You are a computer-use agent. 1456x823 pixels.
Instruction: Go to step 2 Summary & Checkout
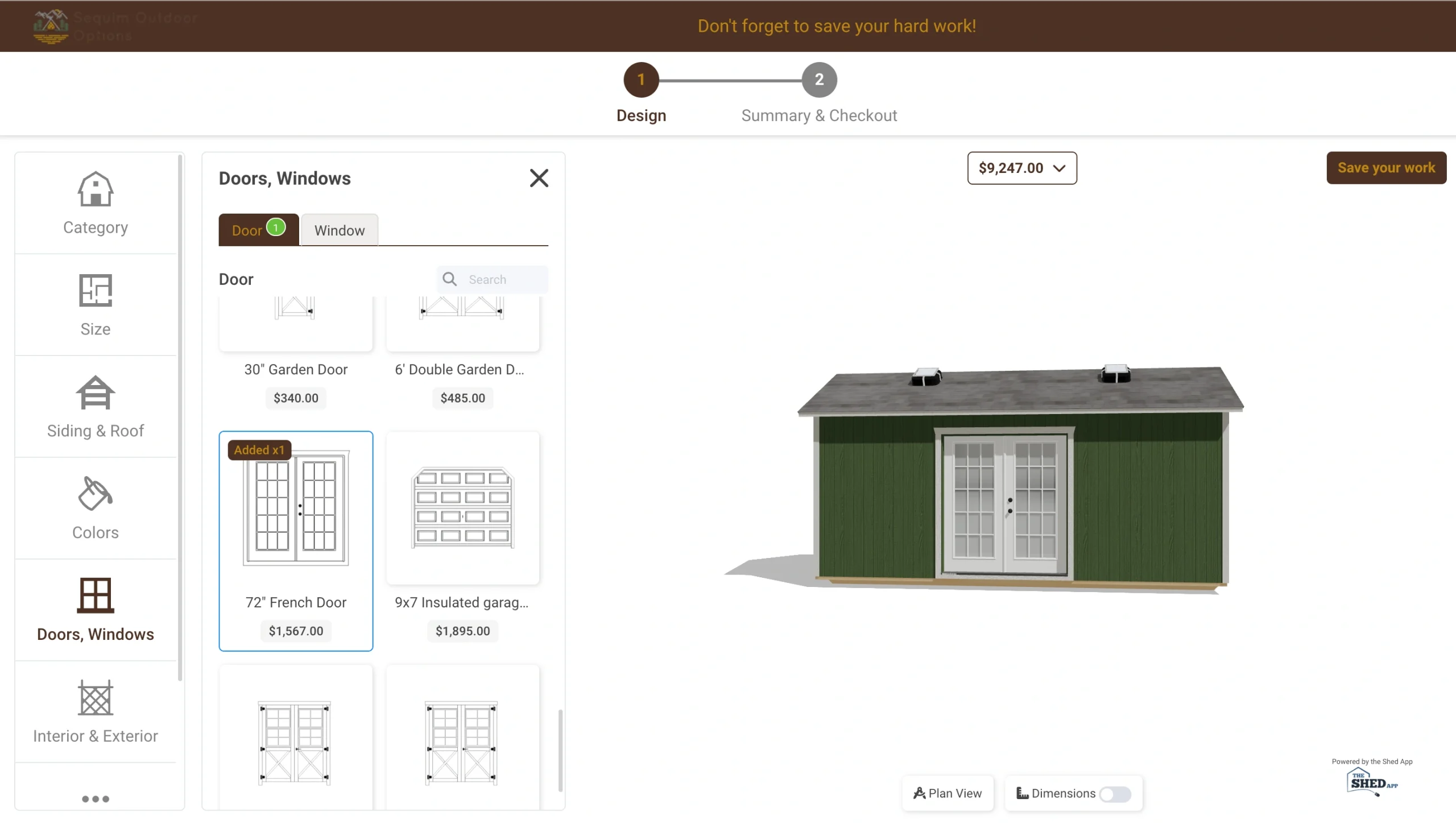[819, 80]
